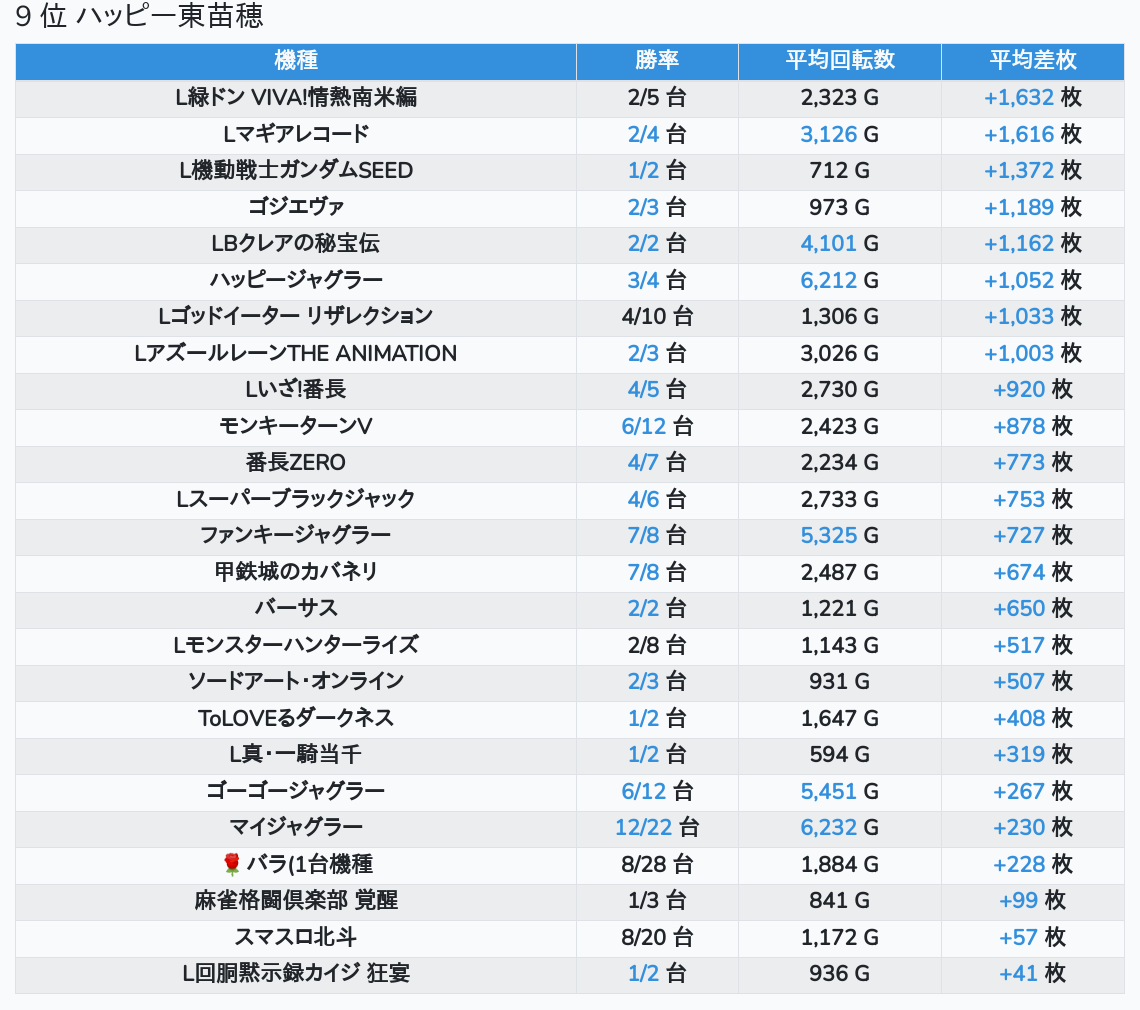Image resolution: width=1140 pixels, height=1010 pixels.
Task: Select the スマスロ北斗 cell
Action: point(296,937)
